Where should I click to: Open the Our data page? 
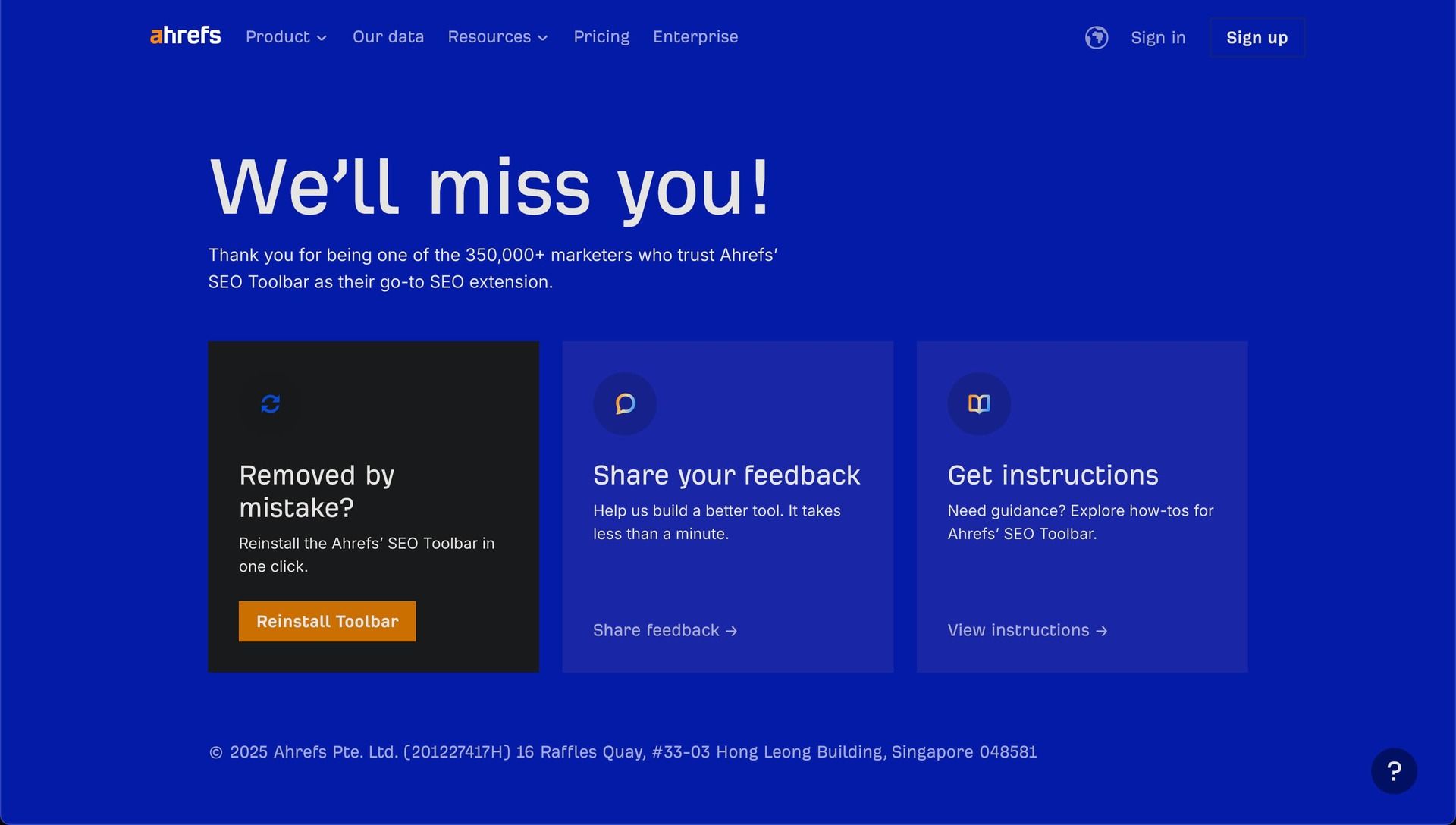tap(388, 37)
